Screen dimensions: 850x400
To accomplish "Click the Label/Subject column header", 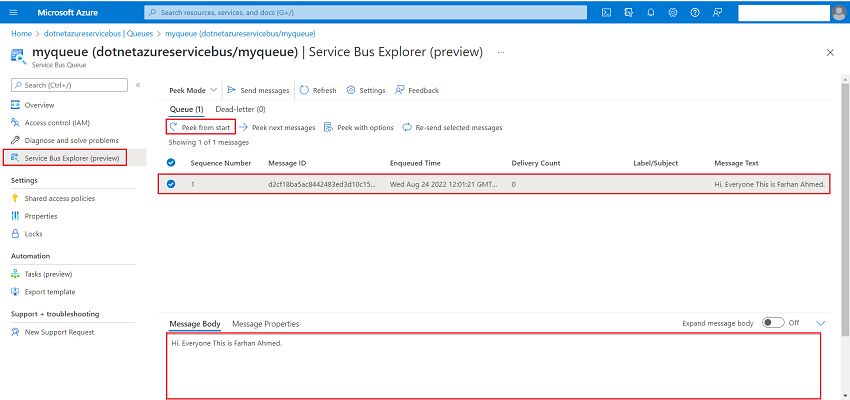I will coord(655,163).
